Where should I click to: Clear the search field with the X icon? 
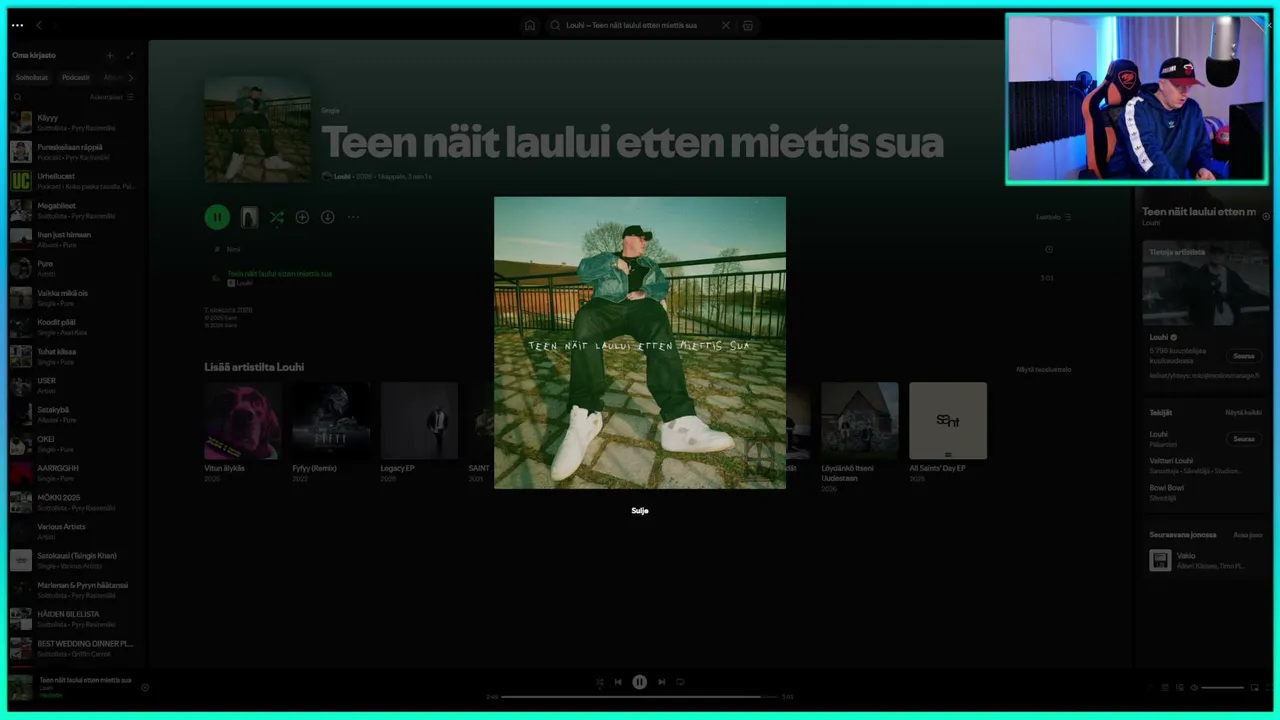click(x=726, y=25)
